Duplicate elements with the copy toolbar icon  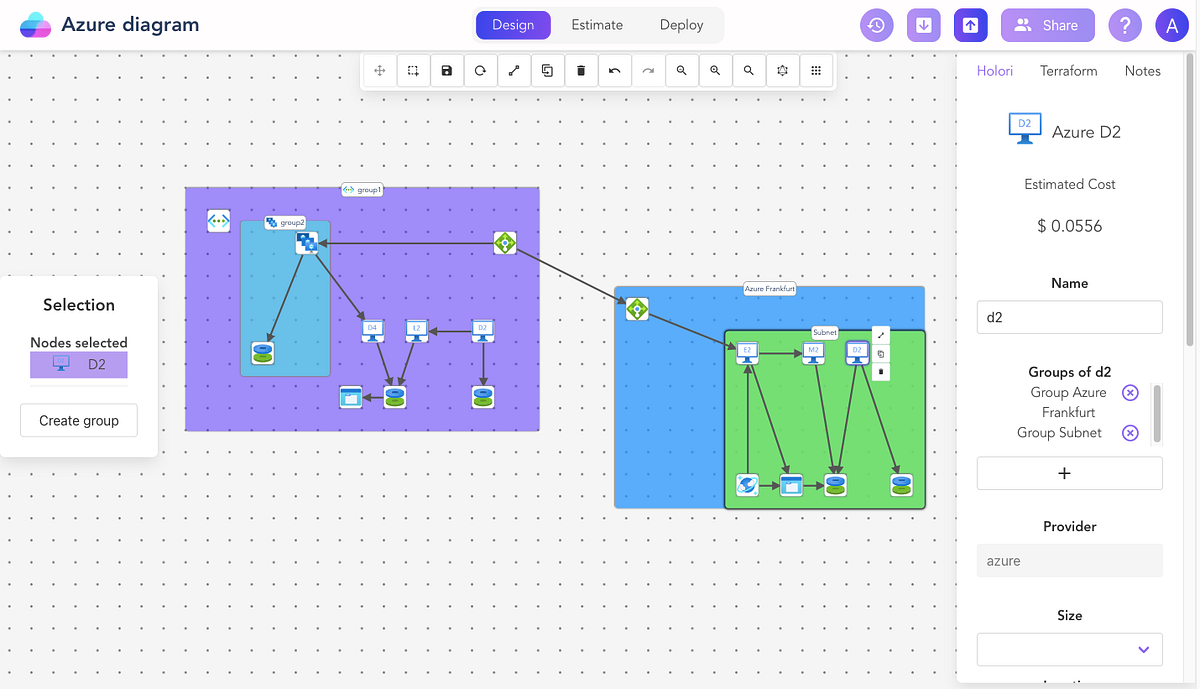click(547, 70)
